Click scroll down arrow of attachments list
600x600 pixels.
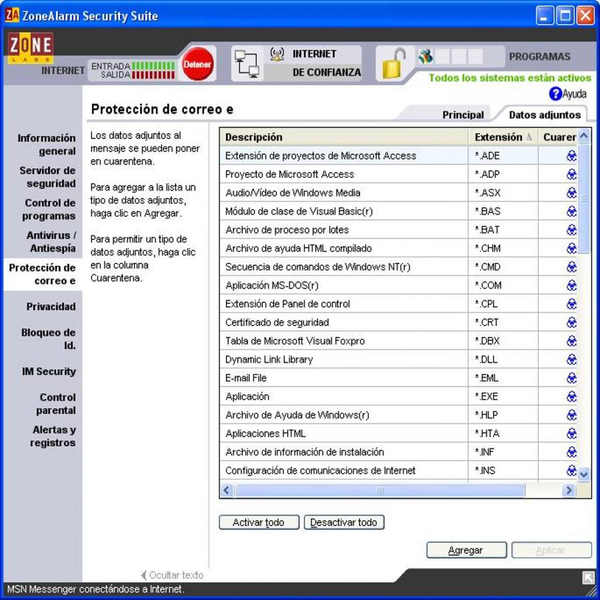coord(584,475)
